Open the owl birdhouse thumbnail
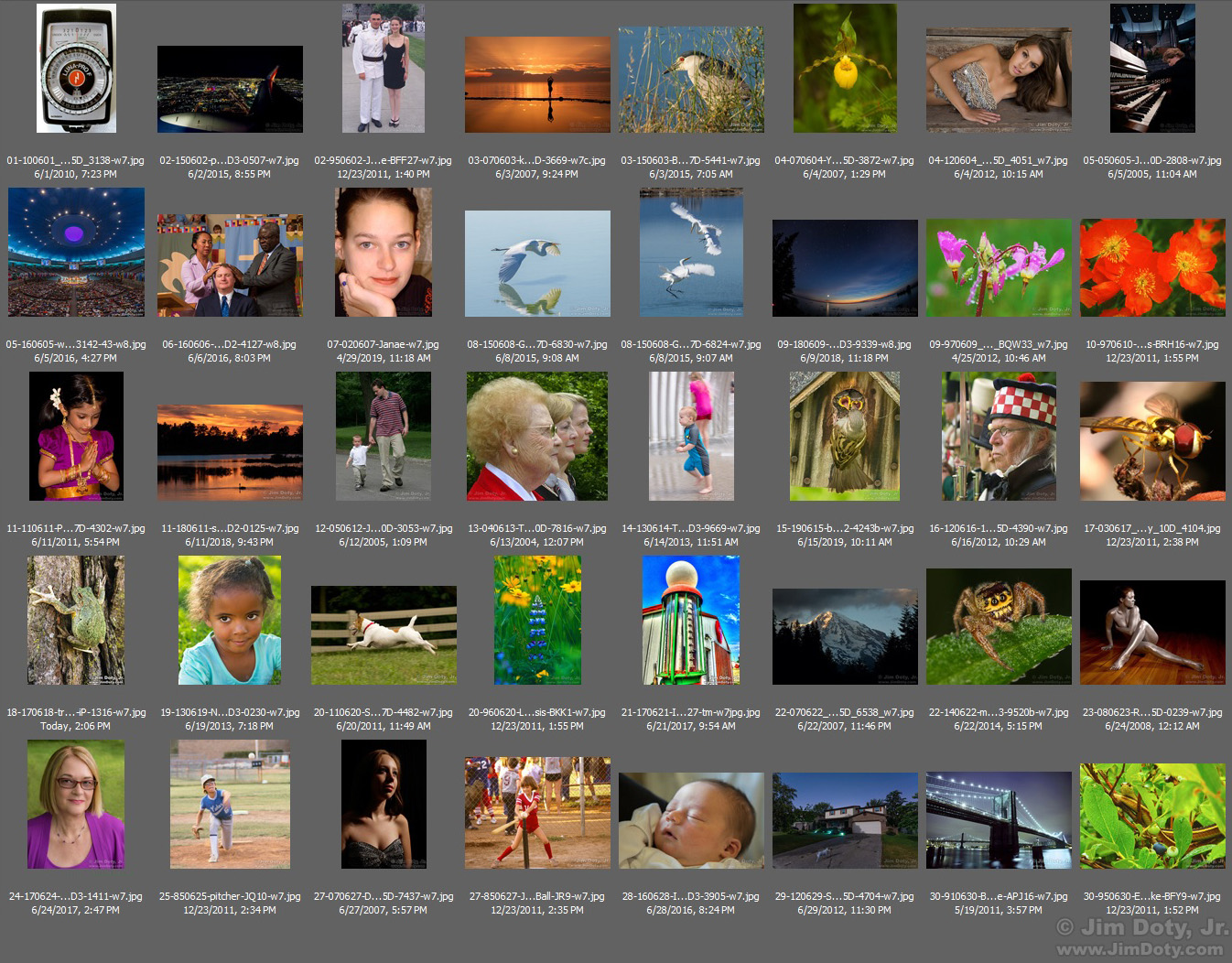Image resolution: width=1232 pixels, height=963 pixels. pos(845,436)
